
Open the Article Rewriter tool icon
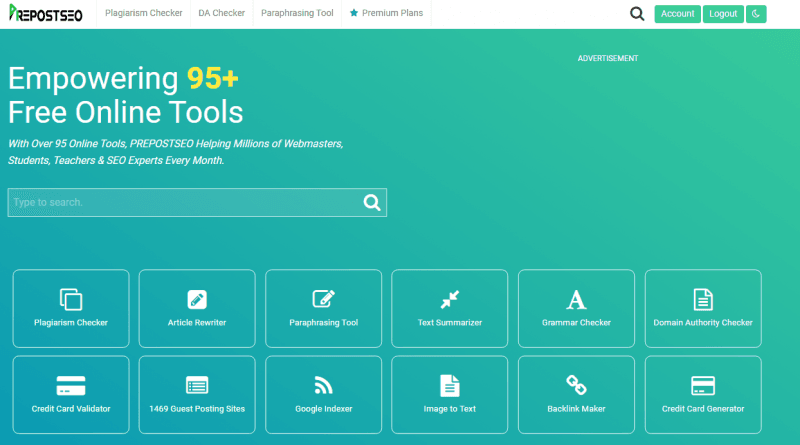click(x=197, y=299)
